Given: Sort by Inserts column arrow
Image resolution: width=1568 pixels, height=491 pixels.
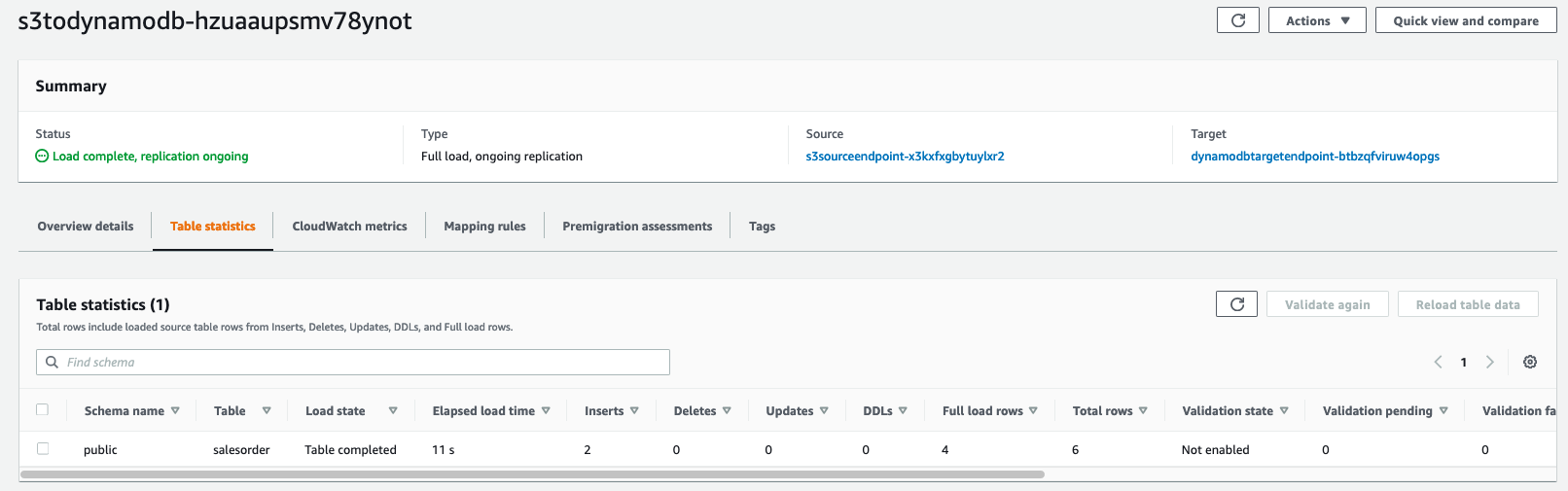Looking at the screenshot, I should tap(634, 410).
